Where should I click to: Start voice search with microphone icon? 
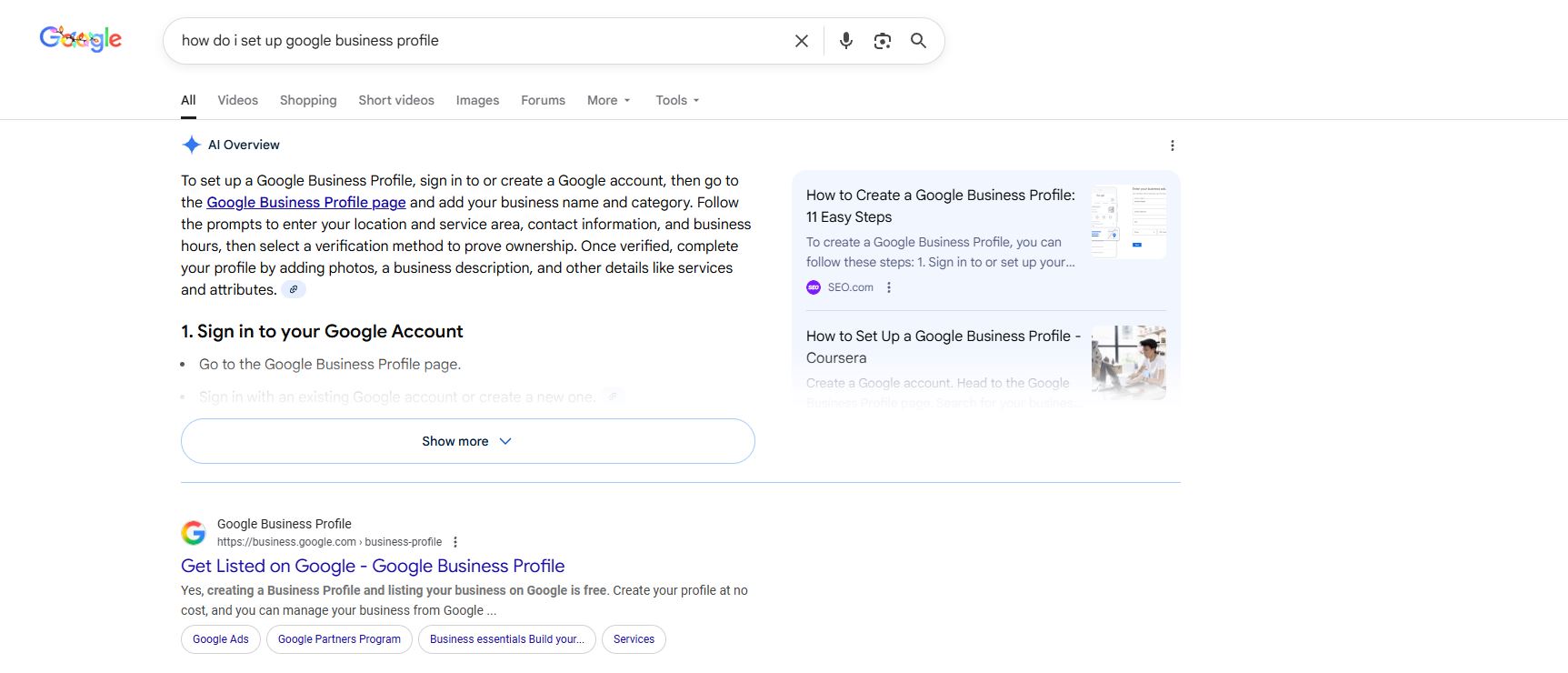click(x=845, y=41)
